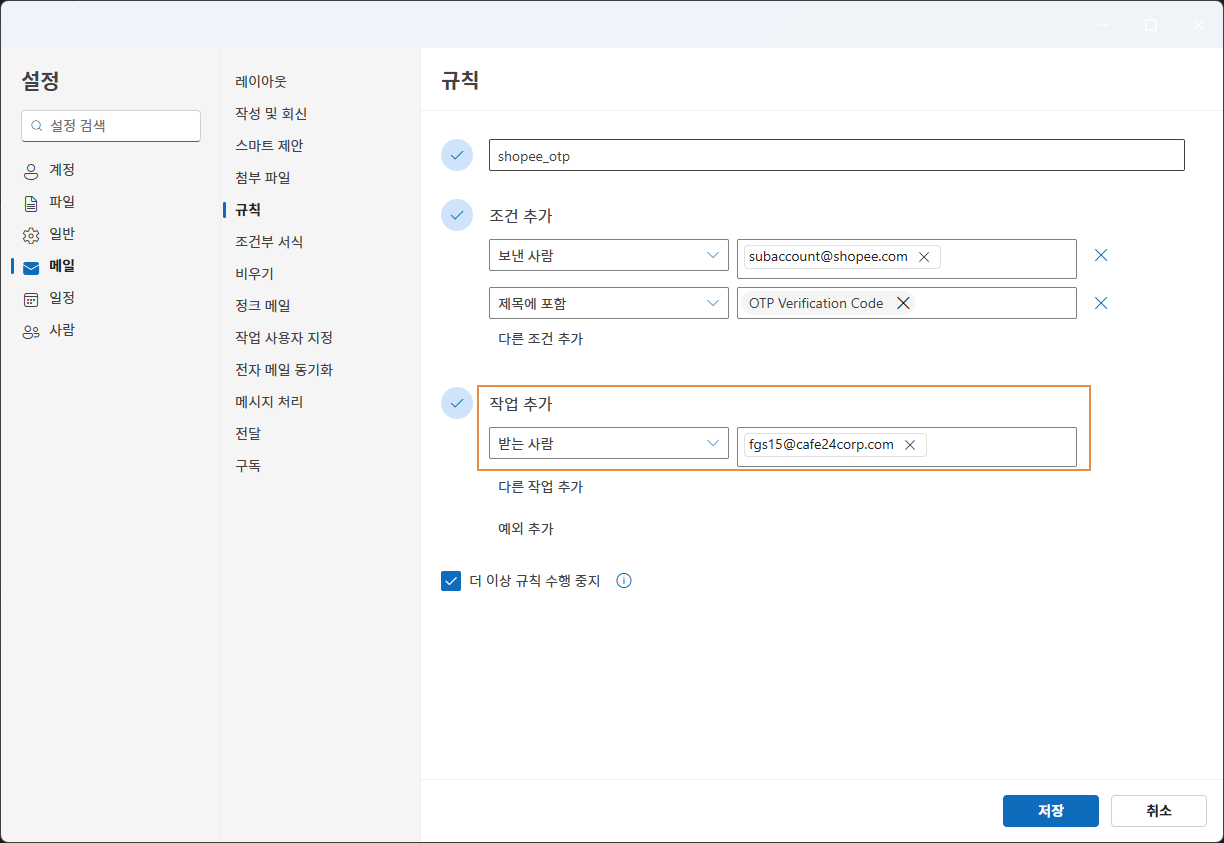Open the 일정 settings category
Screen dimensions: 1224x843
coord(62,298)
